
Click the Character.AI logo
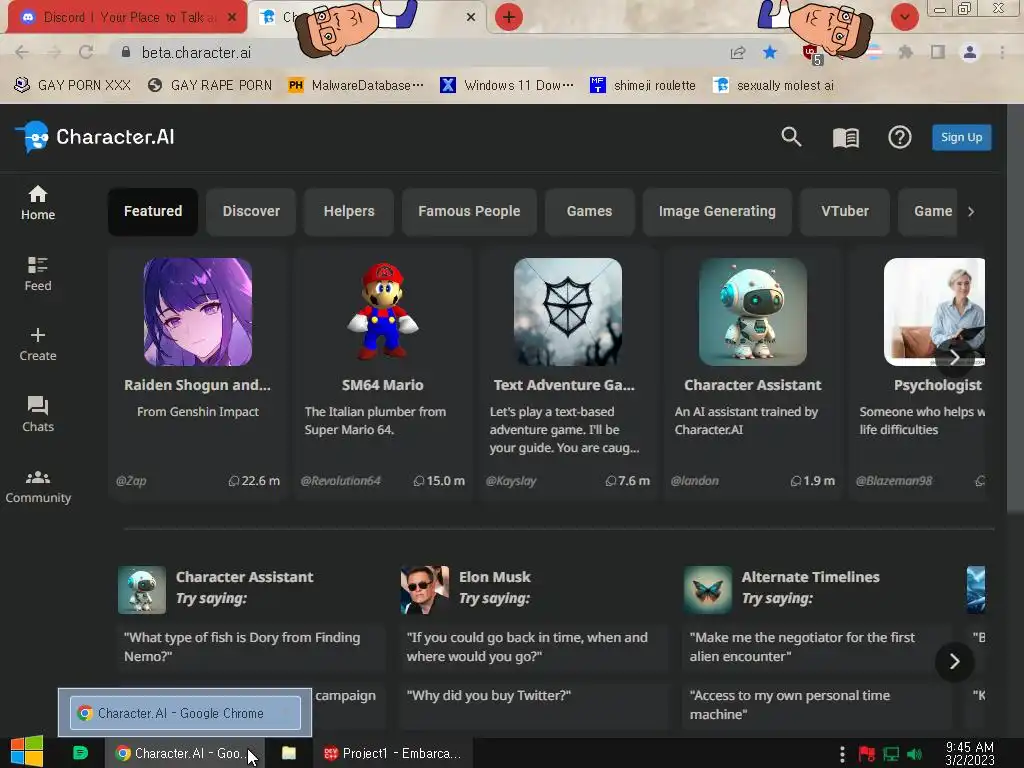point(95,137)
